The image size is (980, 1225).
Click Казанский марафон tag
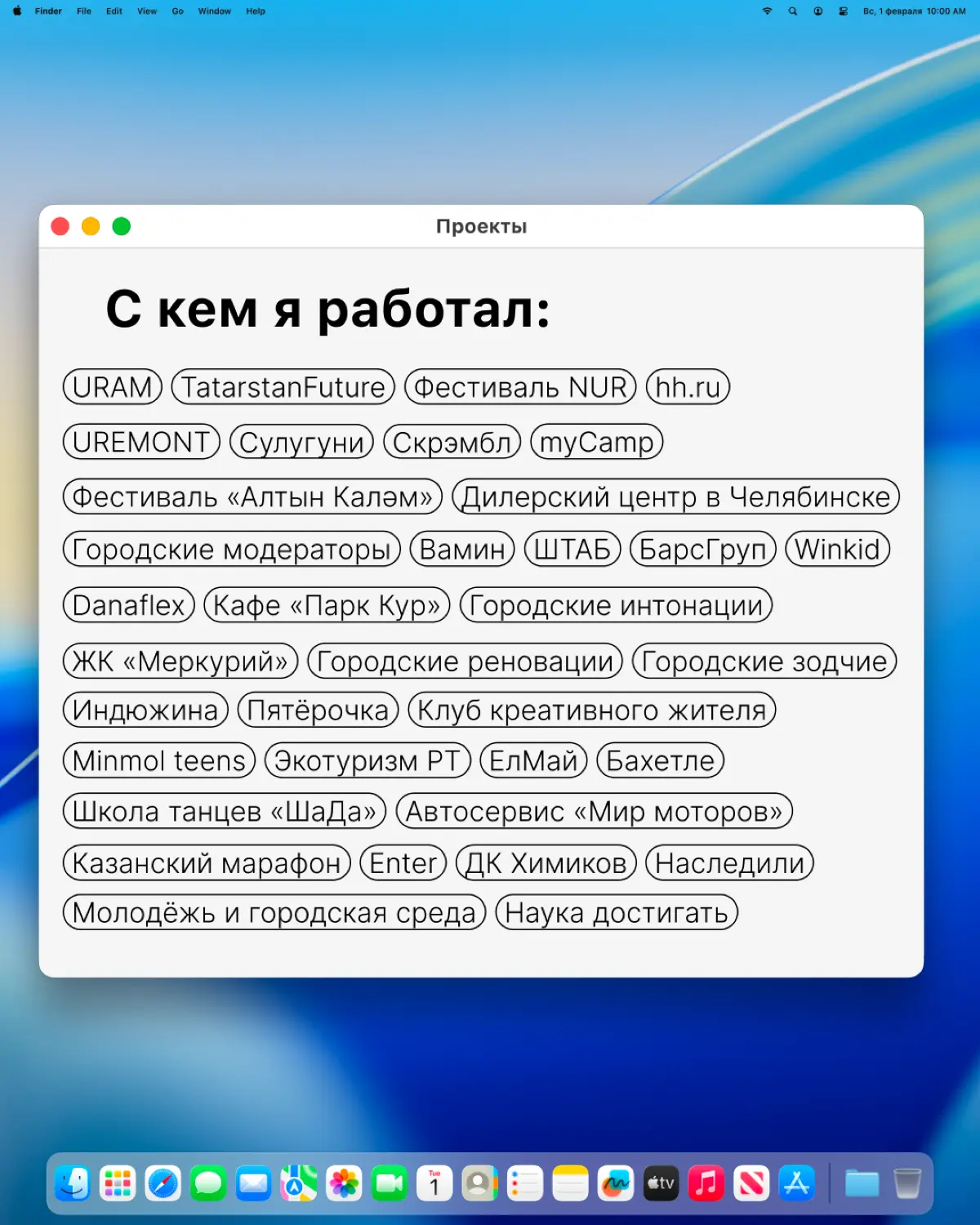point(207,862)
